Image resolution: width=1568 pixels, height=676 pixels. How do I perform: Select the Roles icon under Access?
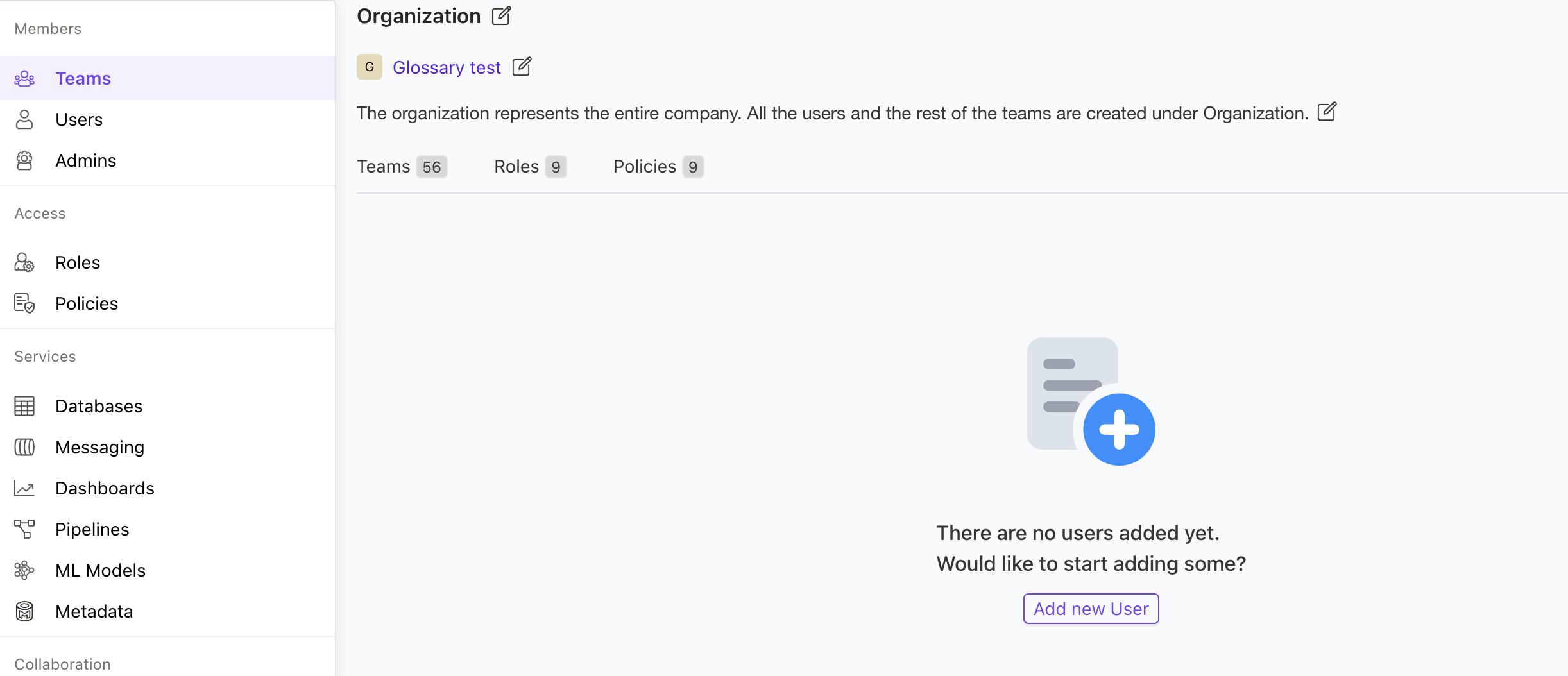[24, 262]
